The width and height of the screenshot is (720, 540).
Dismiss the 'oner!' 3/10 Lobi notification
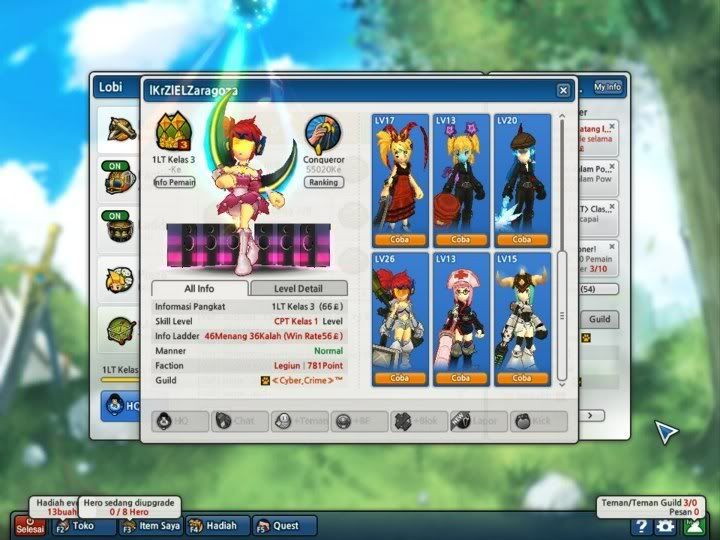pos(612,247)
